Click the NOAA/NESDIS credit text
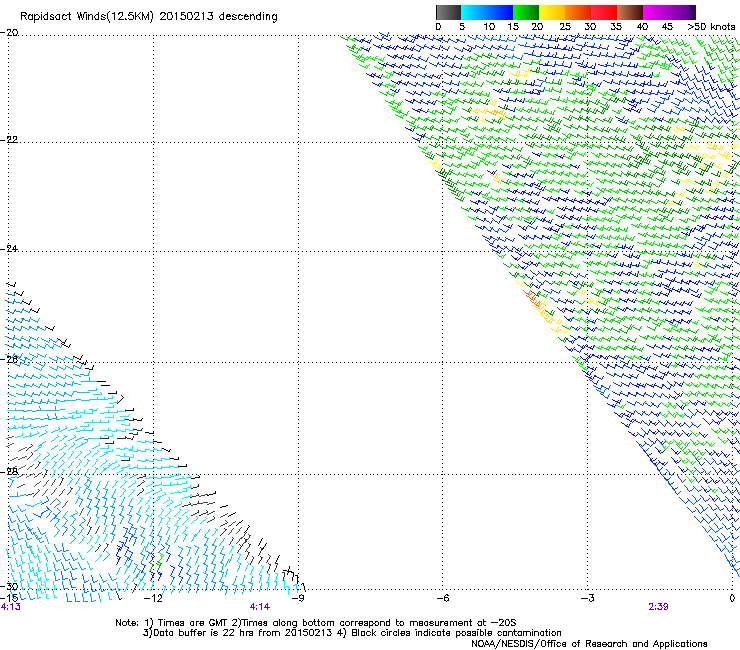740x650 pixels. 589,643
